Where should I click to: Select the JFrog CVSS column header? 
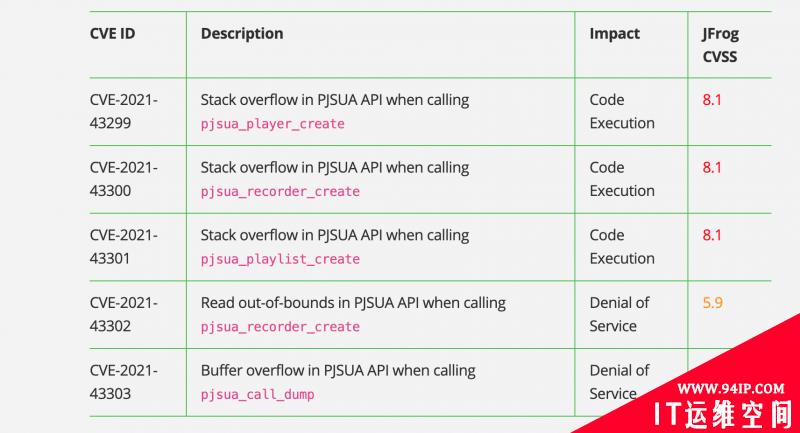pyautogui.click(x=720, y=45)
